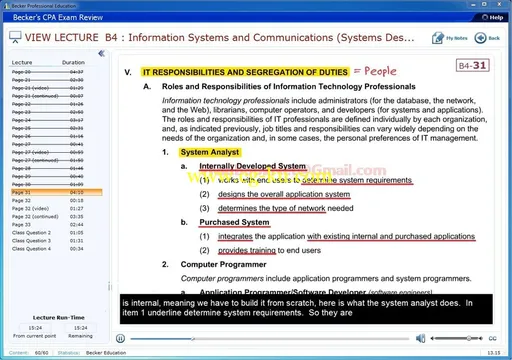The height and width of the screenshot is (360, 512).
Task: Click the 'System Analyst' highlighted heading
Action: 210,152
